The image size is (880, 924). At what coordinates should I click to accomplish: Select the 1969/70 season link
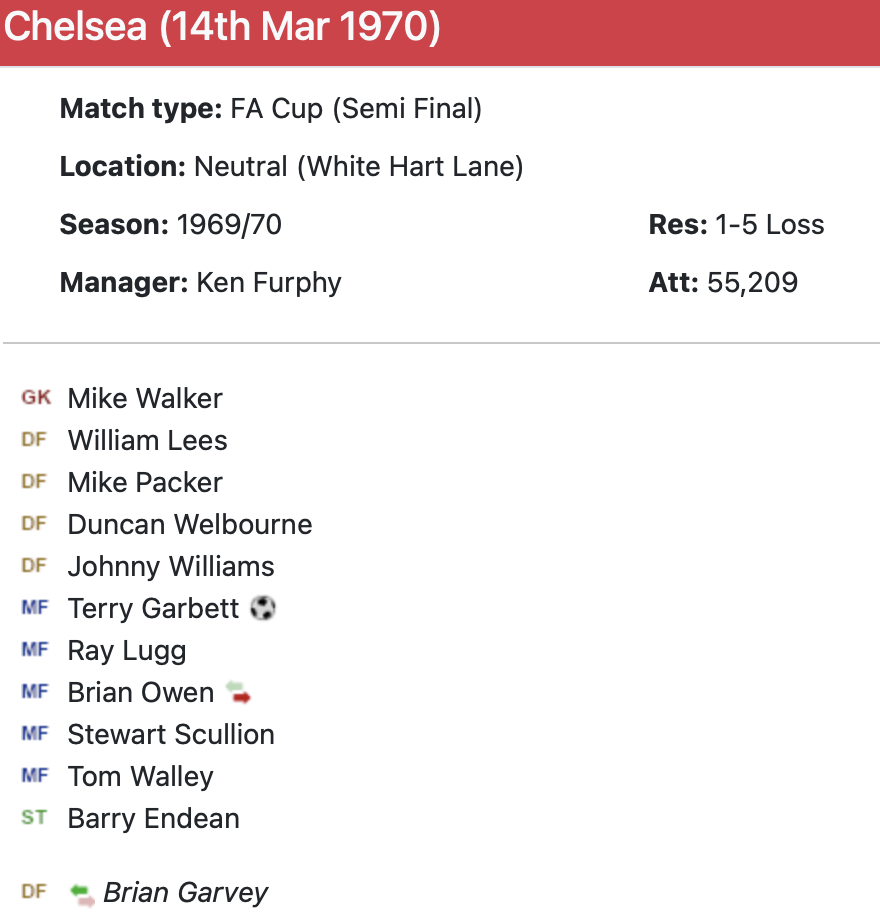coord(229,224)
